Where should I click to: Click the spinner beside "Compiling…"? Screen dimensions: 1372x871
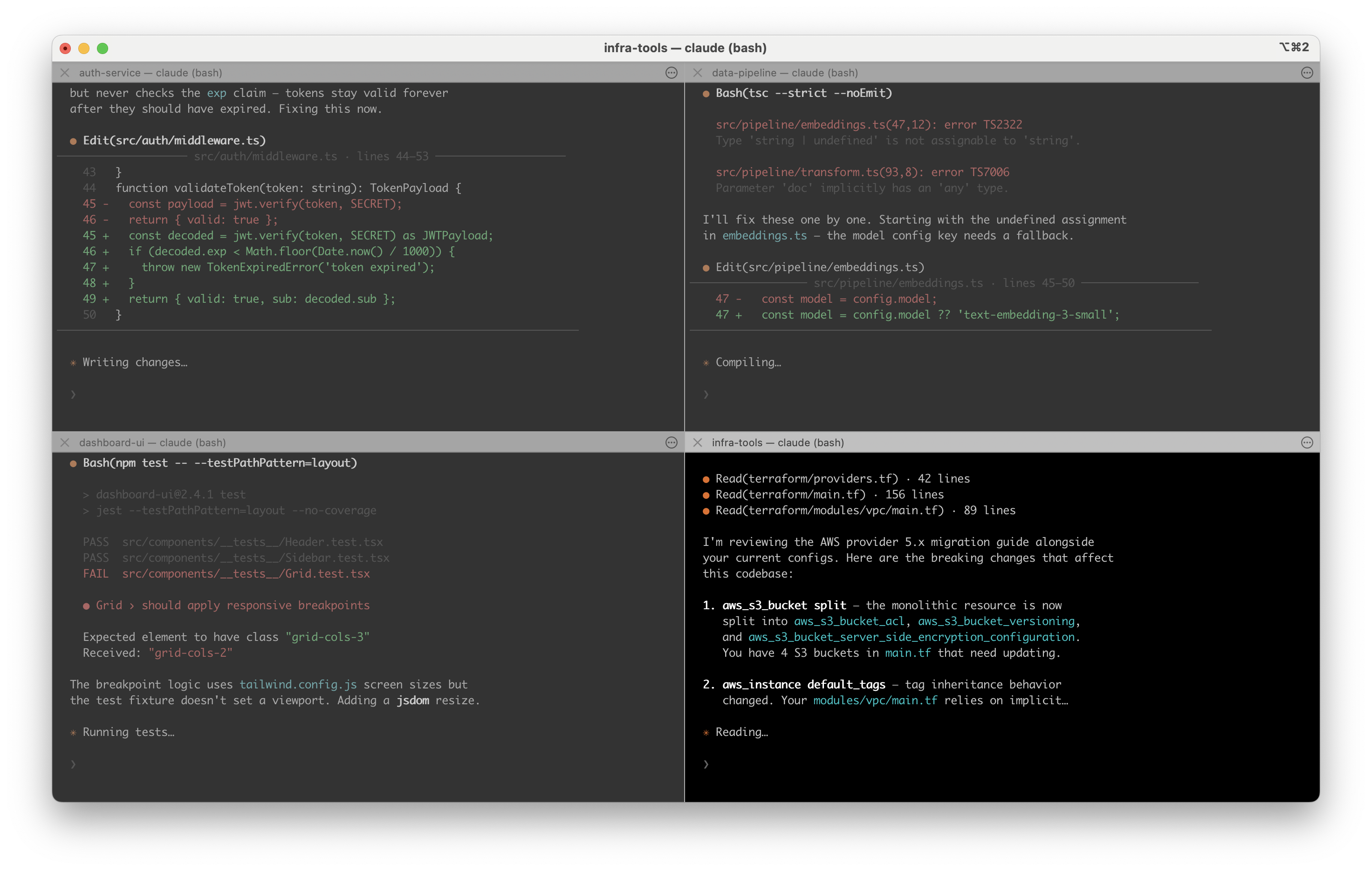click(707, 362)
